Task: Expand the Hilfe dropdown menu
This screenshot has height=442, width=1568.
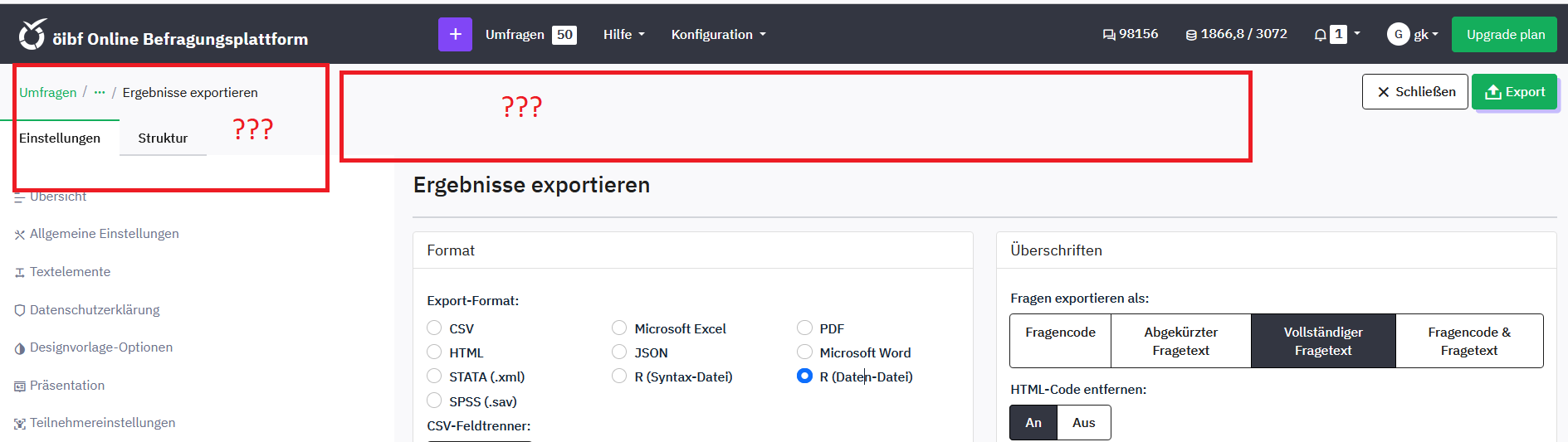Action: (623, 35)
